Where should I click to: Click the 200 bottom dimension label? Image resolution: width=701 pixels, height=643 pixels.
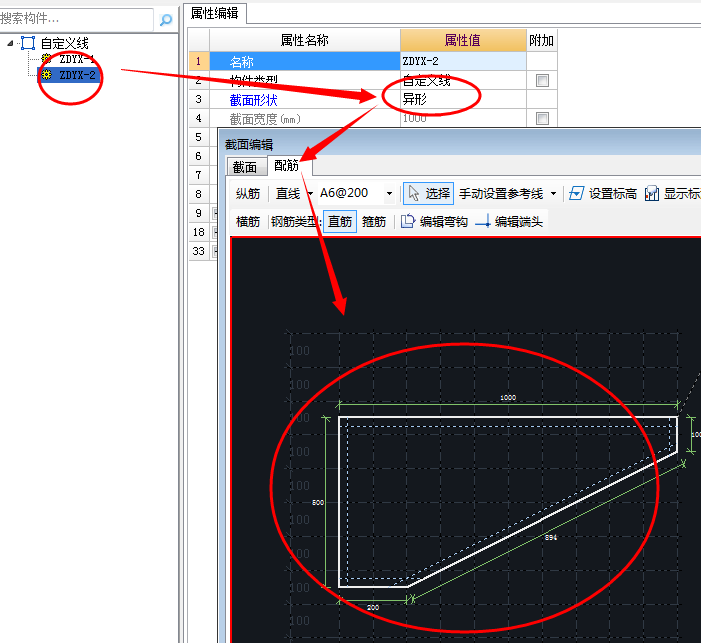point(373,608)
